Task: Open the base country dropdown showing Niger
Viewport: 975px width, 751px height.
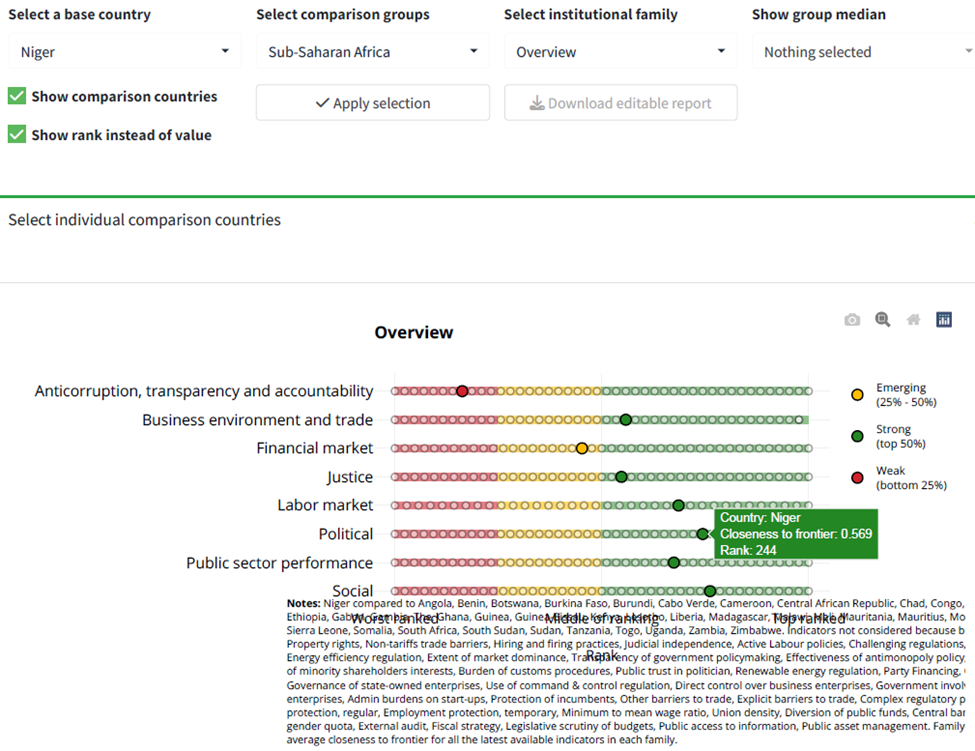Action: coord(124,51)
